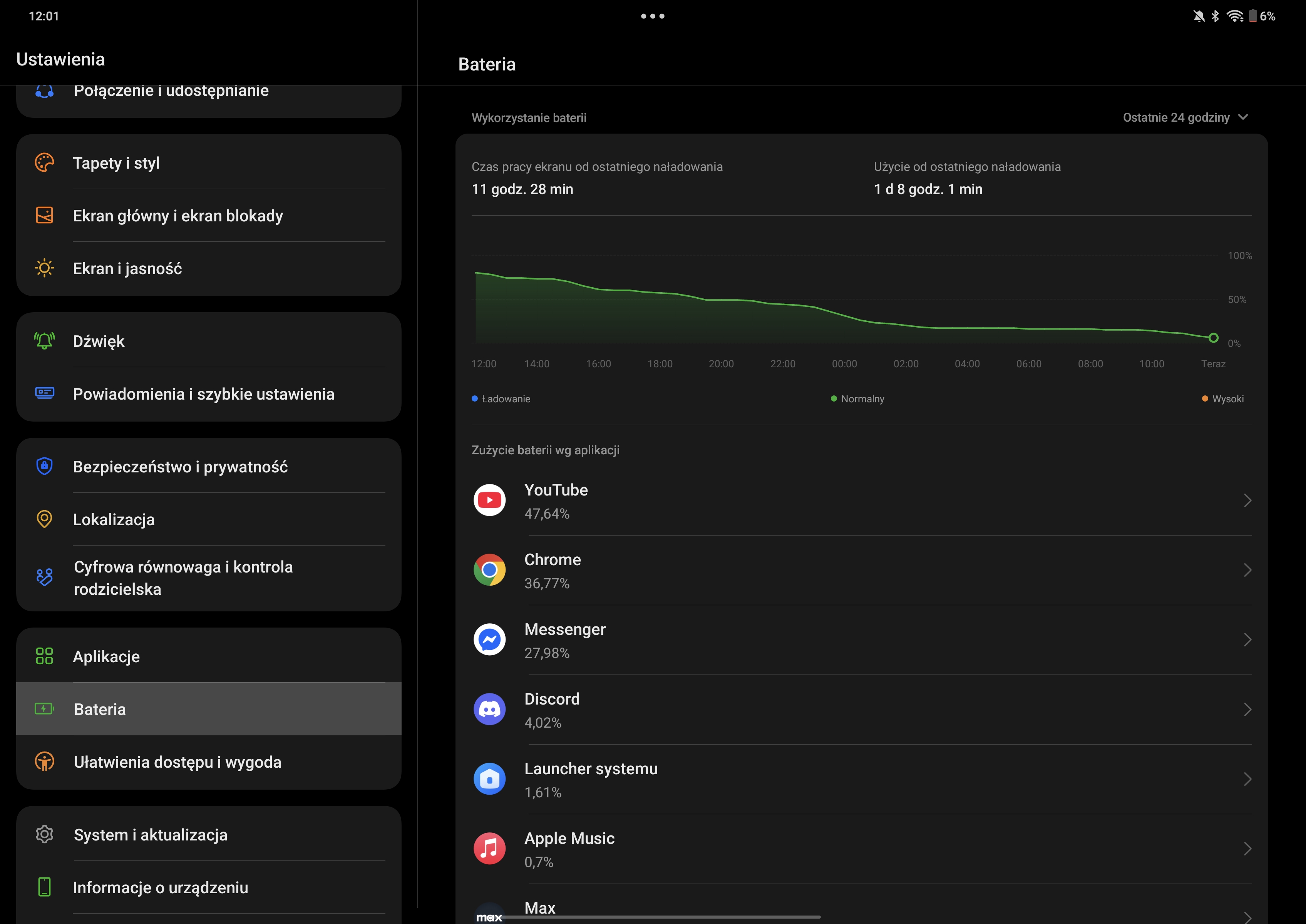Tap the Wykorzystanie baterii section label
Screen dimensions: 1306x924
pos(529,118)
